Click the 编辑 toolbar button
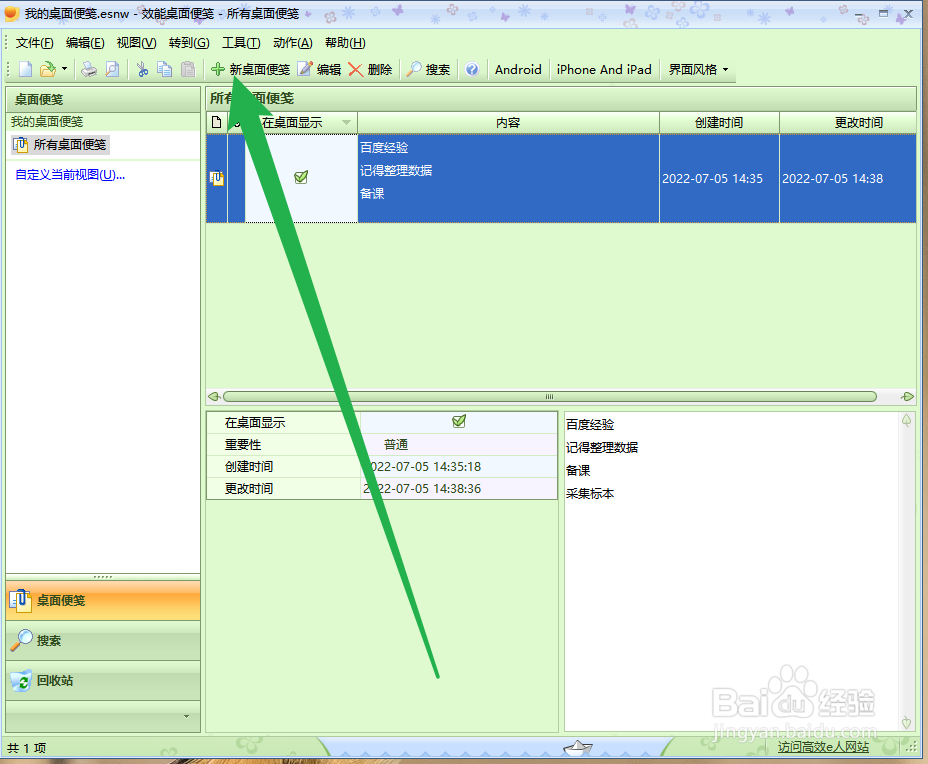928x764 pixels. pos(320,69)
